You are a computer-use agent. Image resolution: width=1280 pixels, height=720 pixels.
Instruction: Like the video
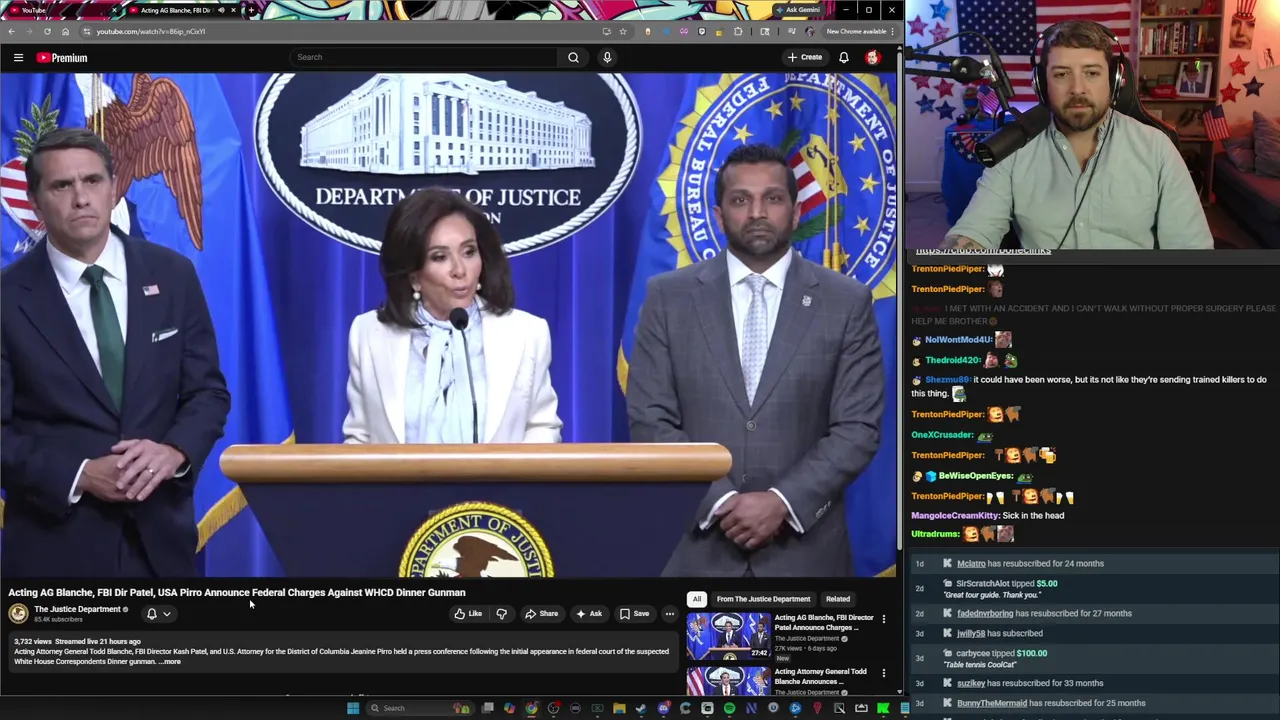[468, 614]
